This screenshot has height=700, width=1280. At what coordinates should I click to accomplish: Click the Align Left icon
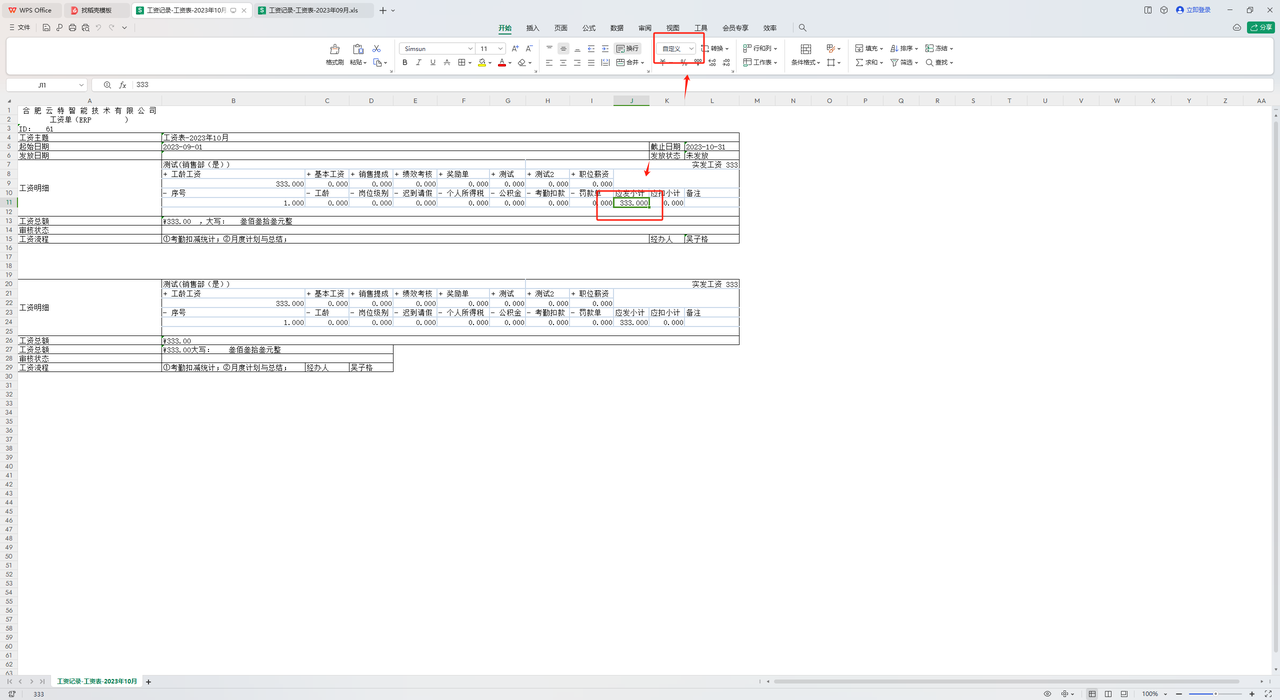coord(549,63)
